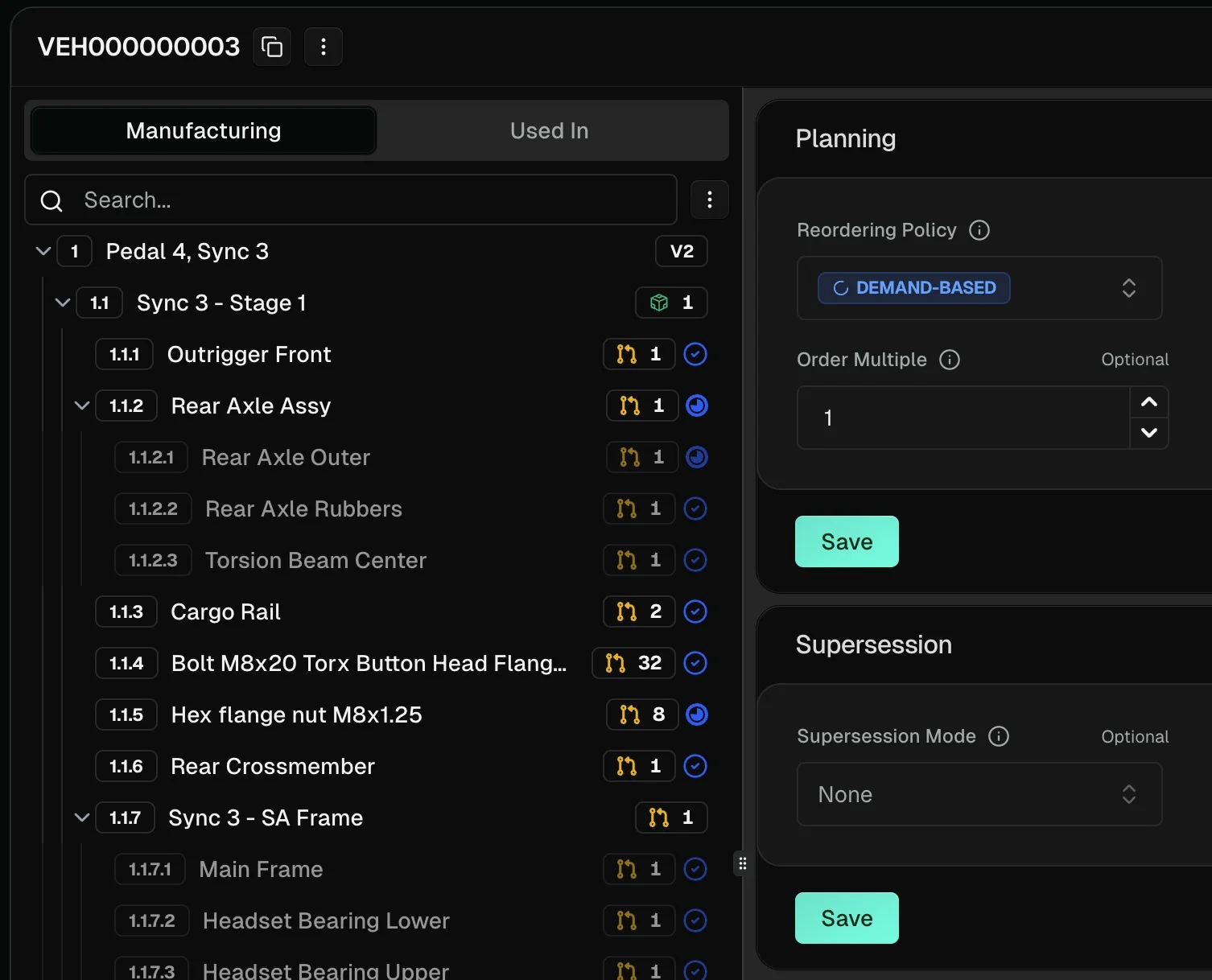
Task: Click the 1.1.7 index label
Action: (x=125, y=817)
